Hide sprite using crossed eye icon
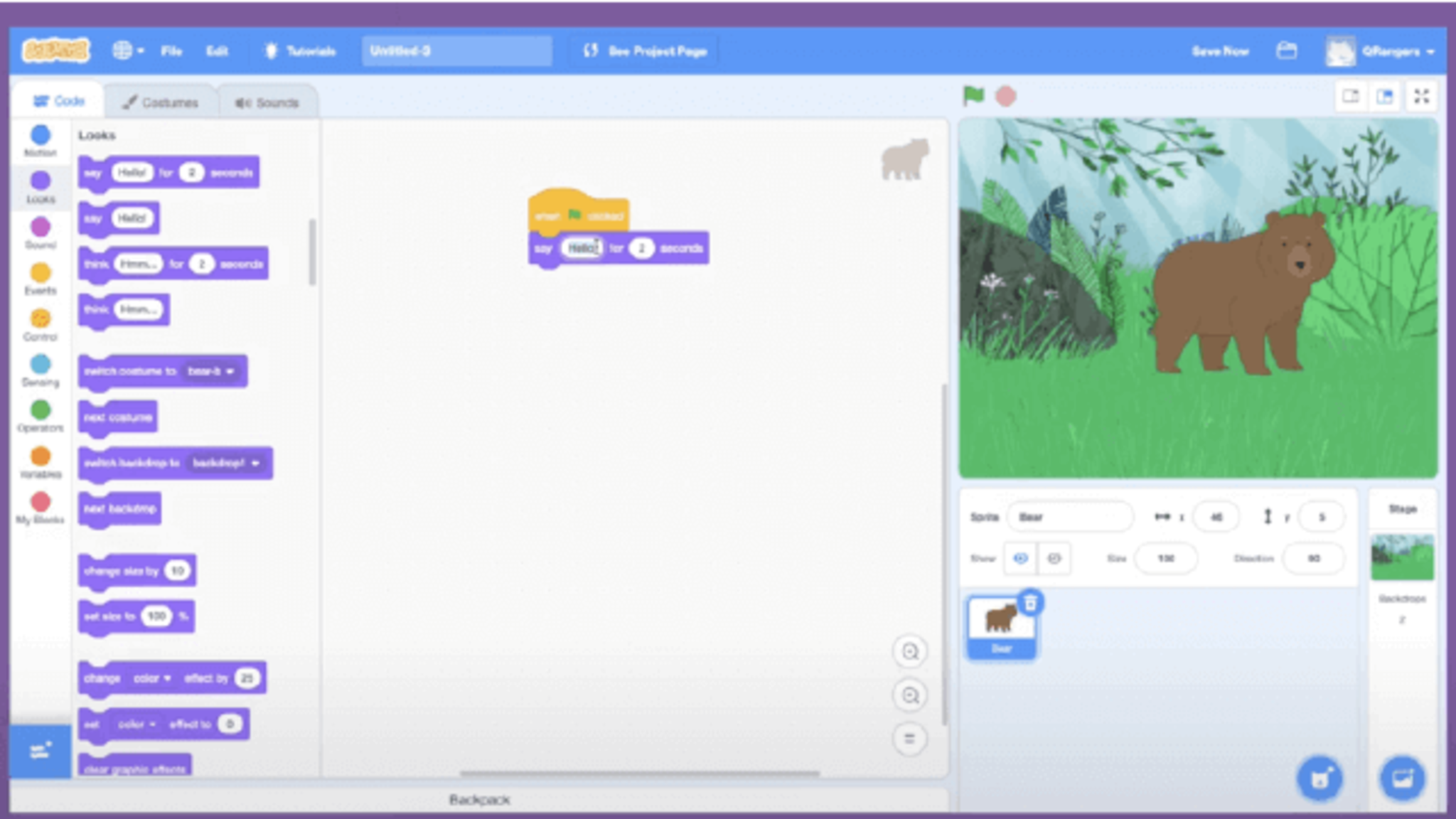The image size is (1456, 819). coord(1054,558)
